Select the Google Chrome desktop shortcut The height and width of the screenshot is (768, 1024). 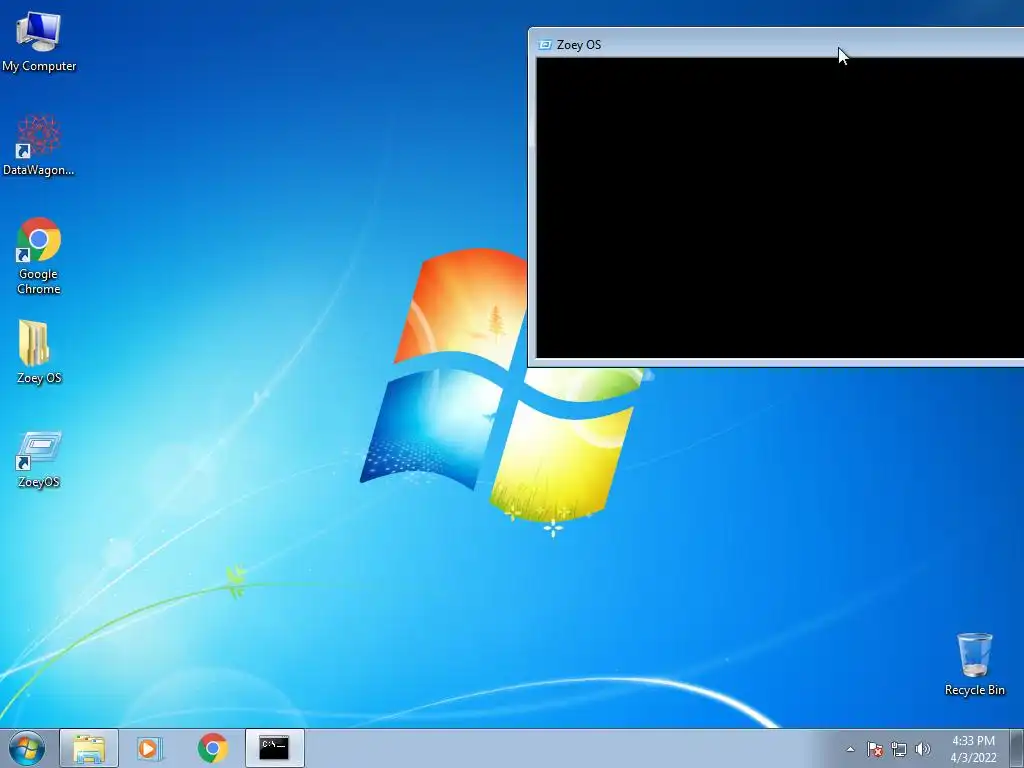pyautogui.click(x=39, y=256)
